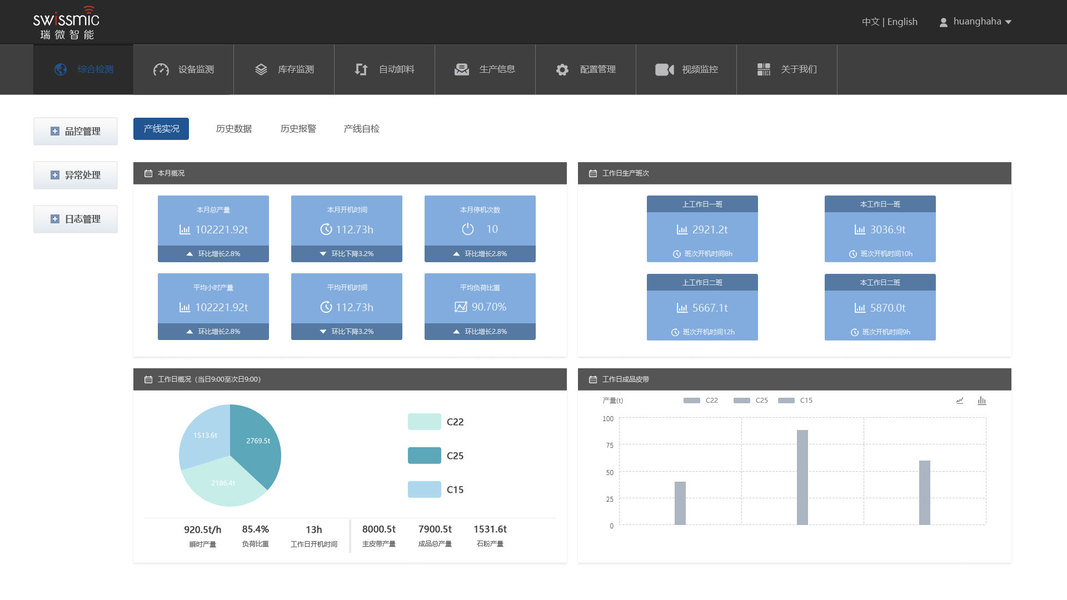Click the clock icon next to 班次开机时间10h
The height and width of the screenshot is (600, 1067).
click(x=853, y=254)
